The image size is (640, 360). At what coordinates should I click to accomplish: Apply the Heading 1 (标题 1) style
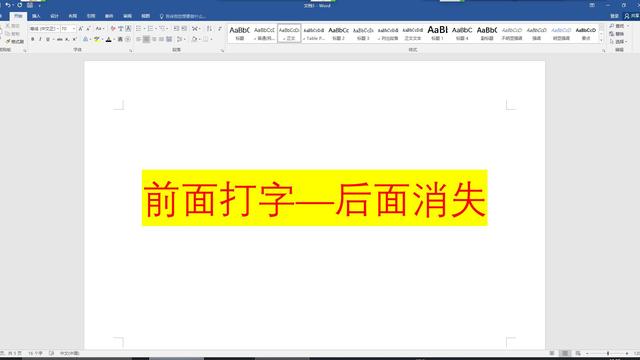click(437, 33)
